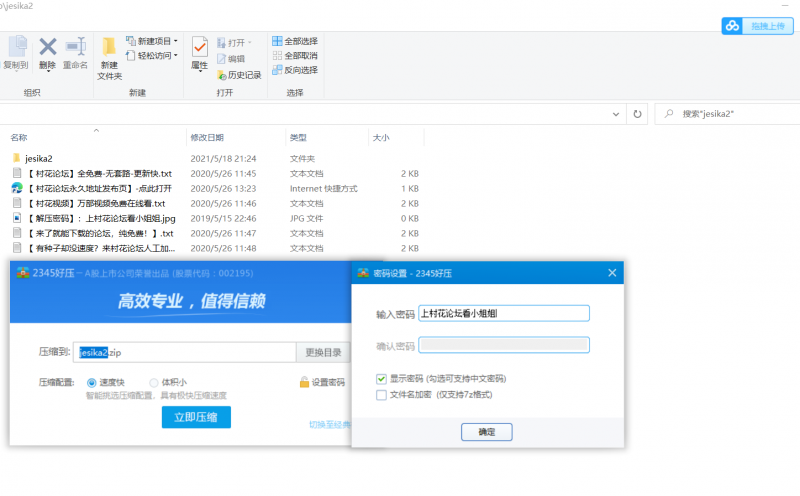Enable the 文件名加密 checkbox
Screen dimensions: 800x496
click(x=381, y=395)
